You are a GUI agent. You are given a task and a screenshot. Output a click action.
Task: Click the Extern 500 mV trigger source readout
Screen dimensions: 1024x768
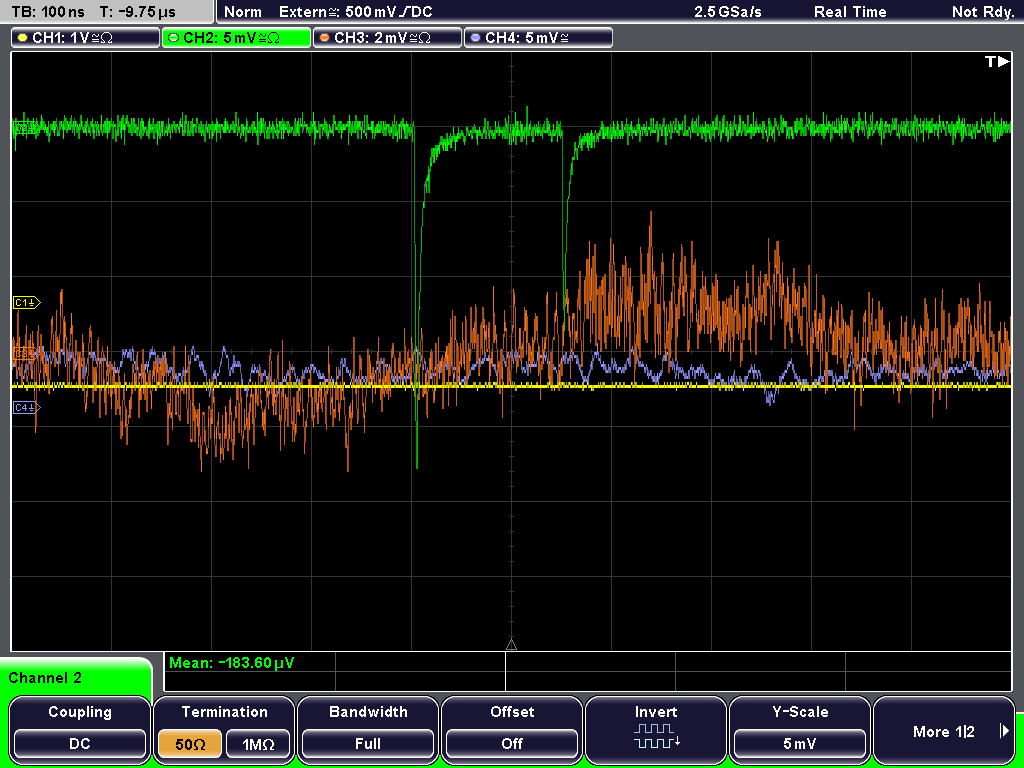click(x=355, y=12)
